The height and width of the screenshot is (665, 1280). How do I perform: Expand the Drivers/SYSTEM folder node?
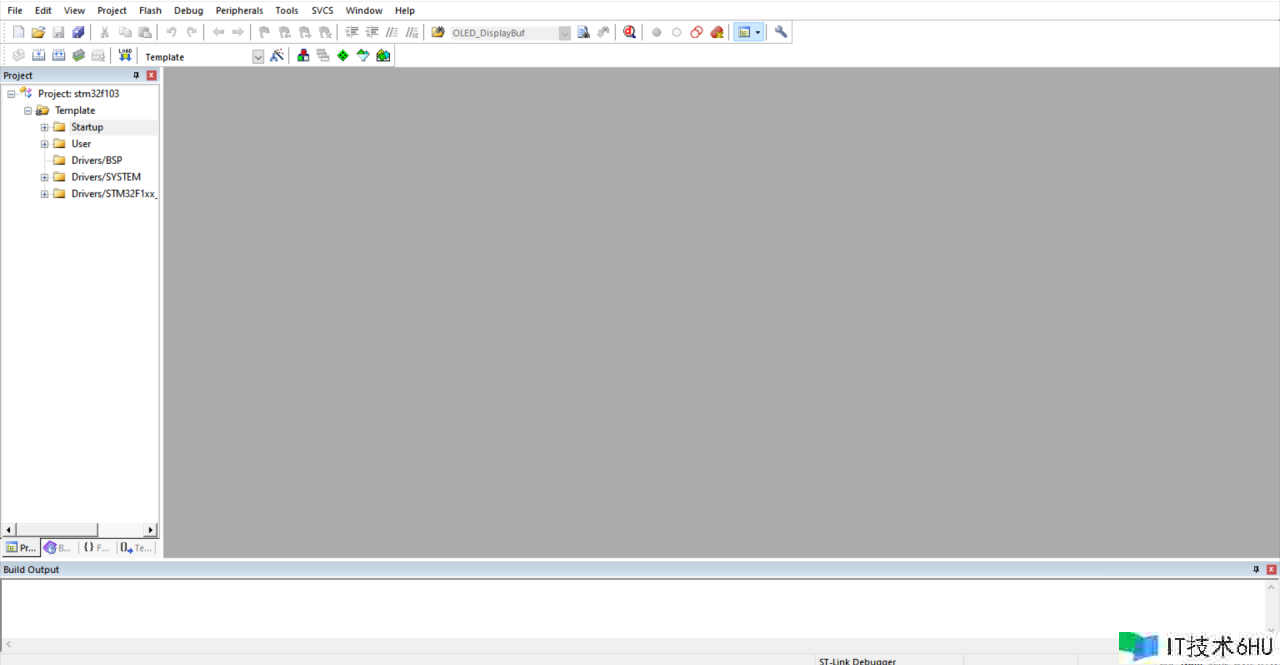(44, 177)
